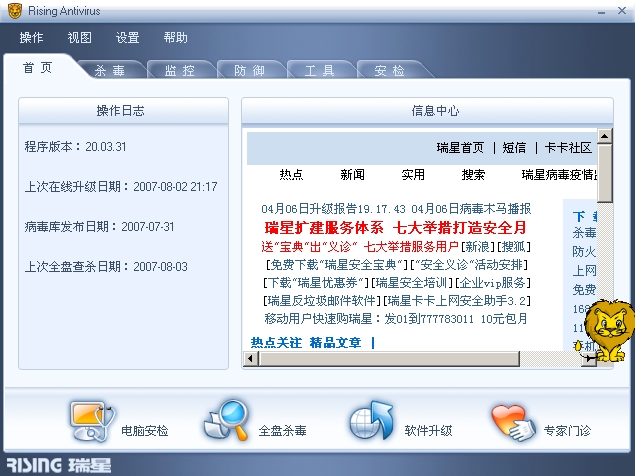Switch to the 监控 tab
The width and height of the screenshot is (635, 476).
click(180, 70)
